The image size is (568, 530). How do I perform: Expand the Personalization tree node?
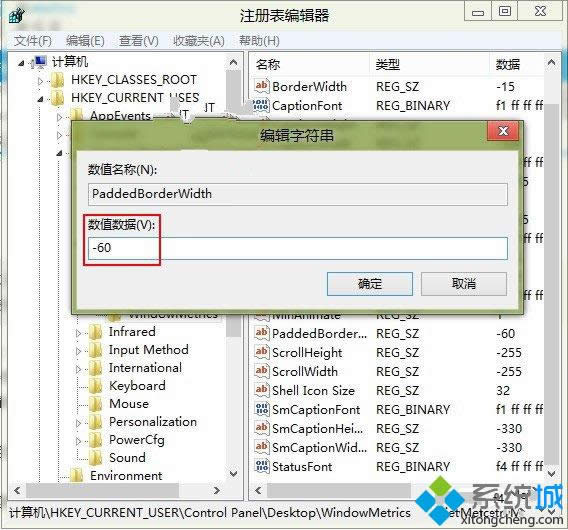78,423
